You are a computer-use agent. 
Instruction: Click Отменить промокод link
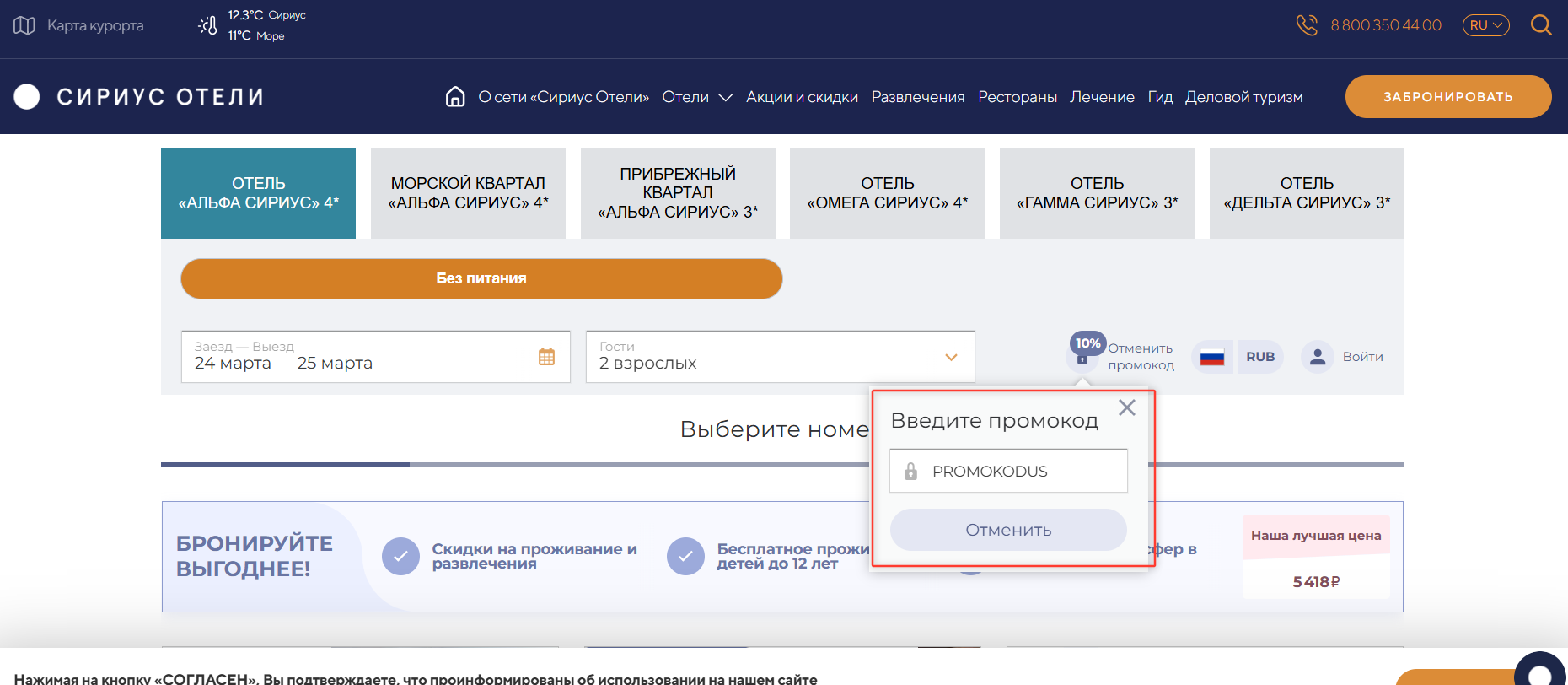[x=1141, y=357]
